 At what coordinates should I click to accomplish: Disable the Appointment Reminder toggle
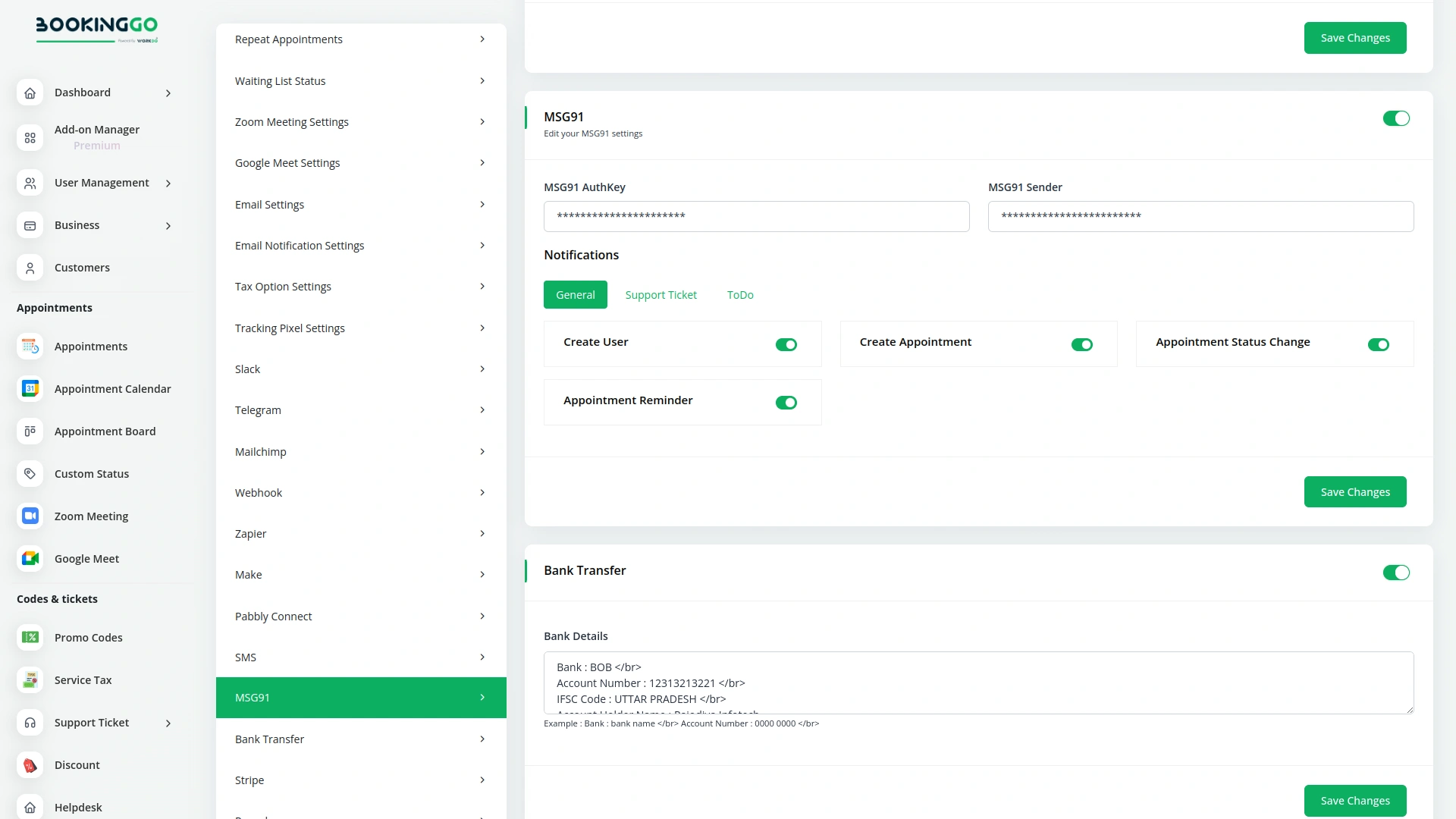(786, 403)
